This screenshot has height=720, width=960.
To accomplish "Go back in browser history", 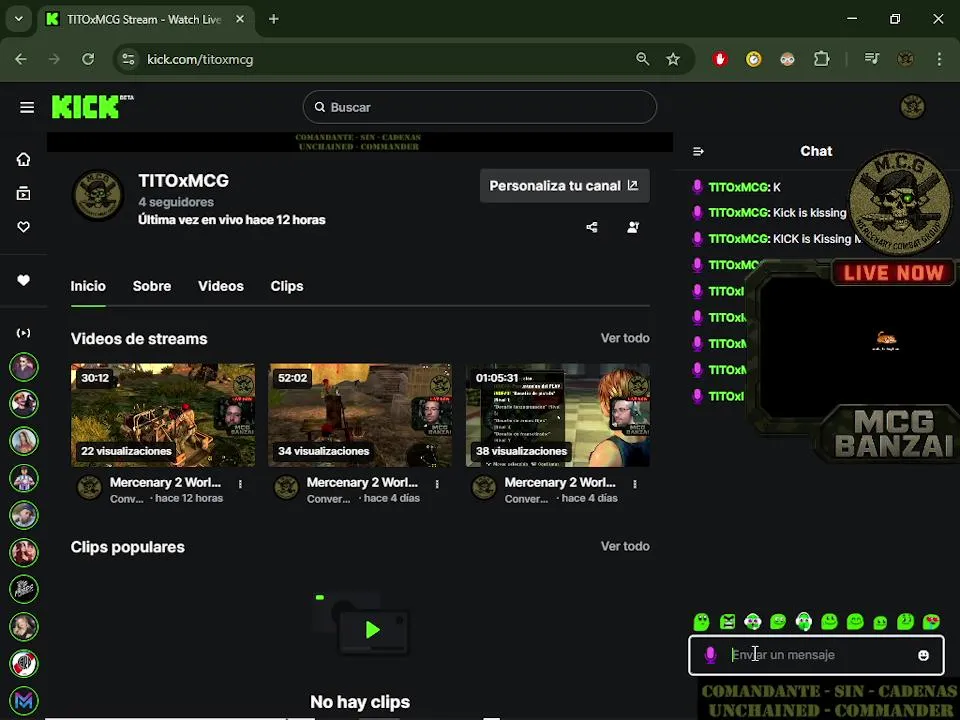I will (x=21, y=59).
